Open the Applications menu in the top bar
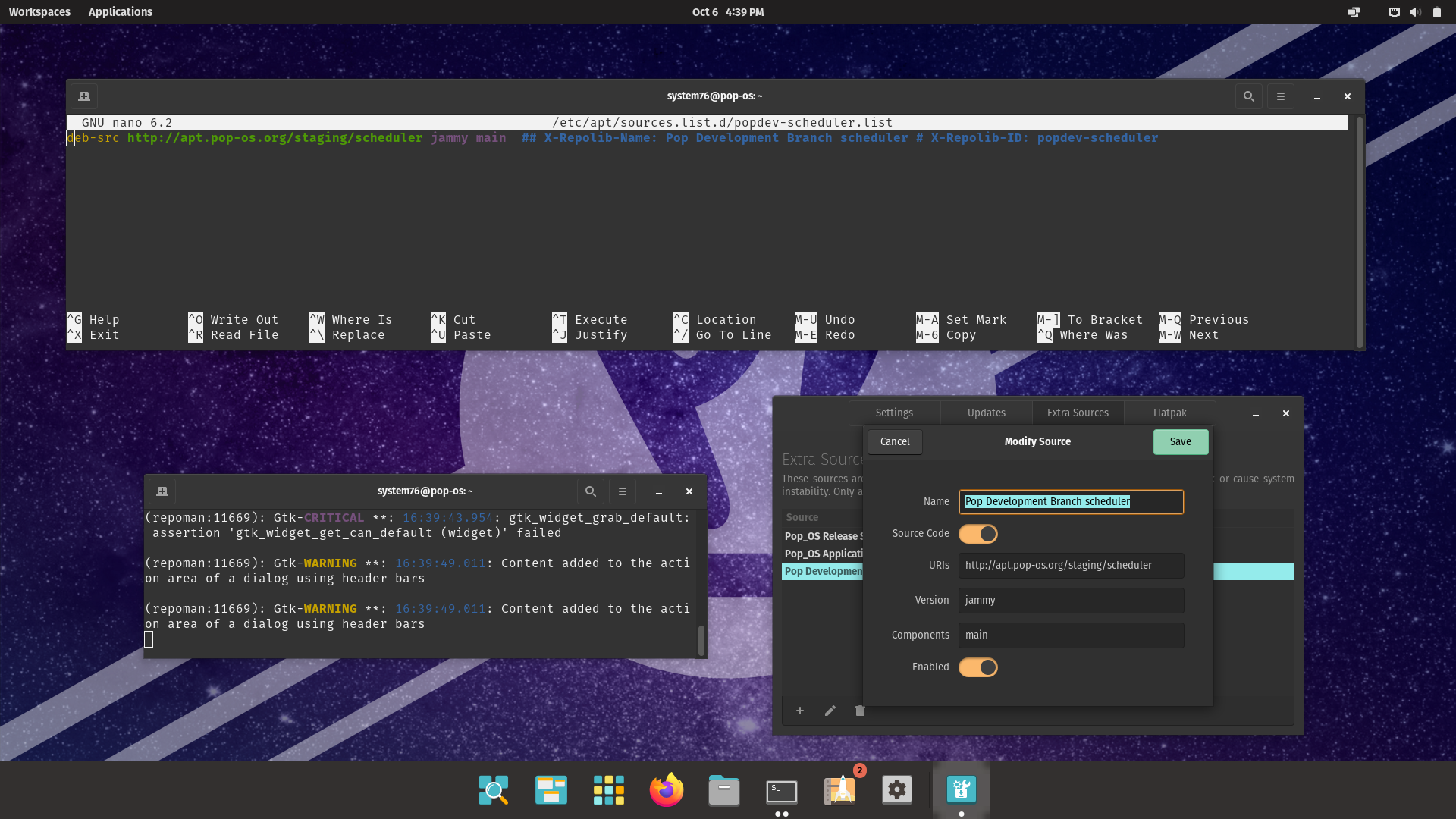 [x=120, y=11]
